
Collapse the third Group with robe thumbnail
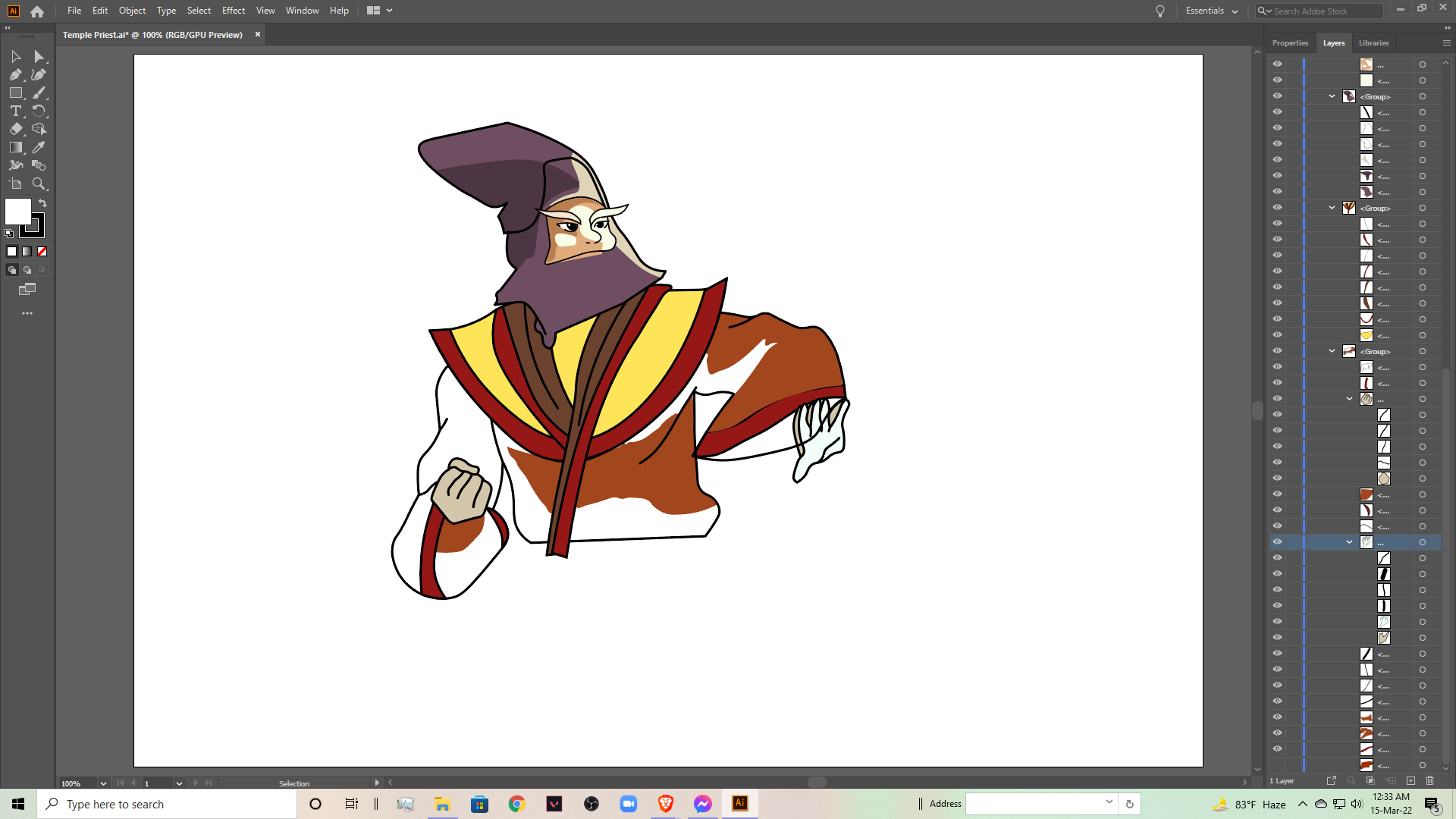(1332, 351)
